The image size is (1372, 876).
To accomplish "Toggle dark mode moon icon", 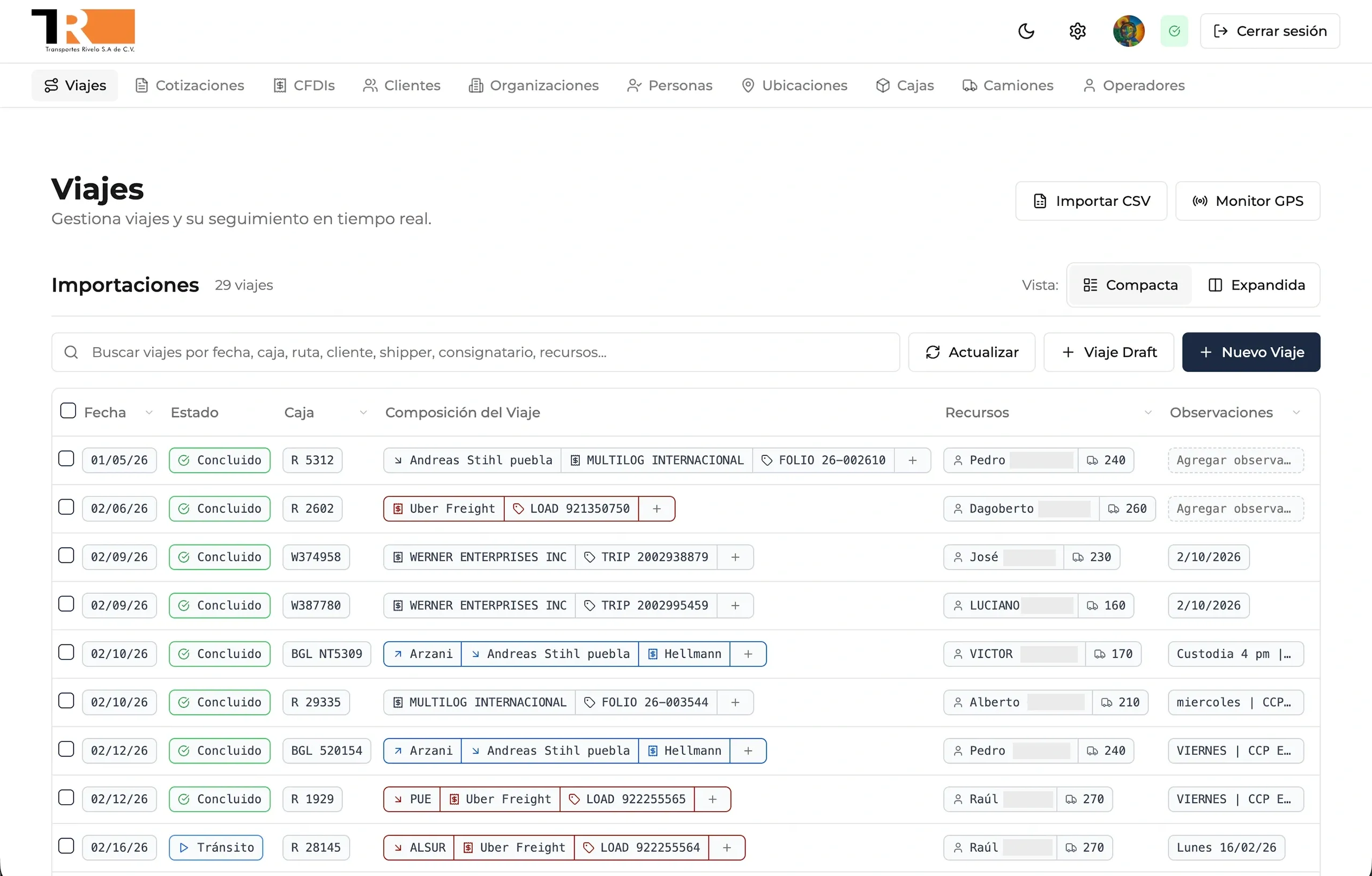I will (1026, 31).
